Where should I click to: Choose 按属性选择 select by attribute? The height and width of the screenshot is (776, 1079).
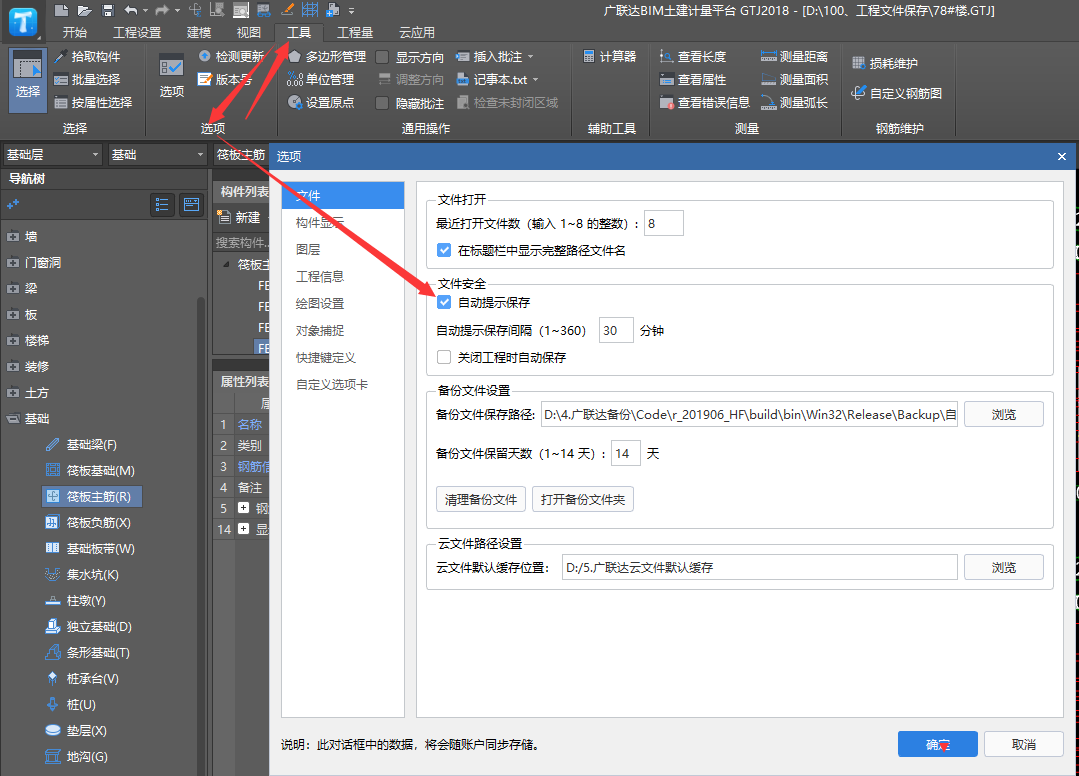94,103
